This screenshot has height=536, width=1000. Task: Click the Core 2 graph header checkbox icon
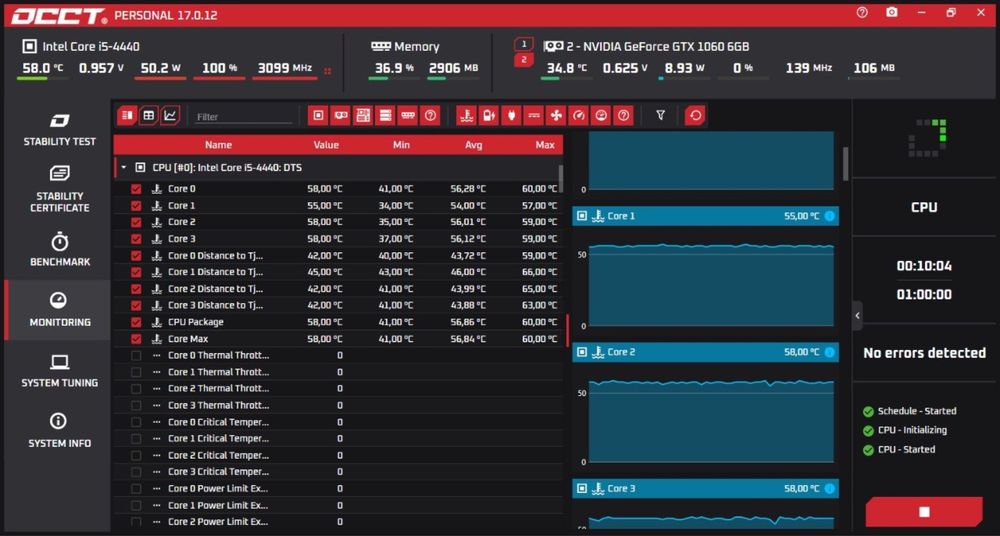582,352
